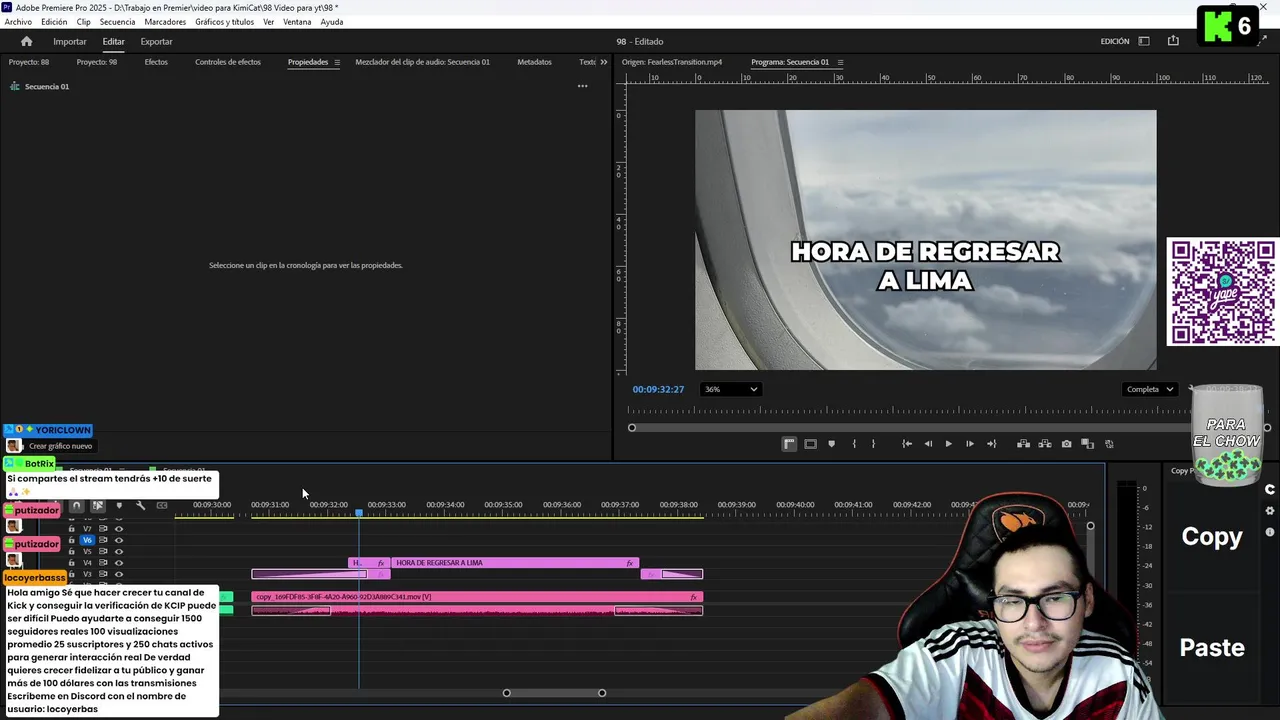The height and width of the screenshot is (720, 1280).
Task: Toggle V6 track visibility eye
Action: (x=118, y=540)
